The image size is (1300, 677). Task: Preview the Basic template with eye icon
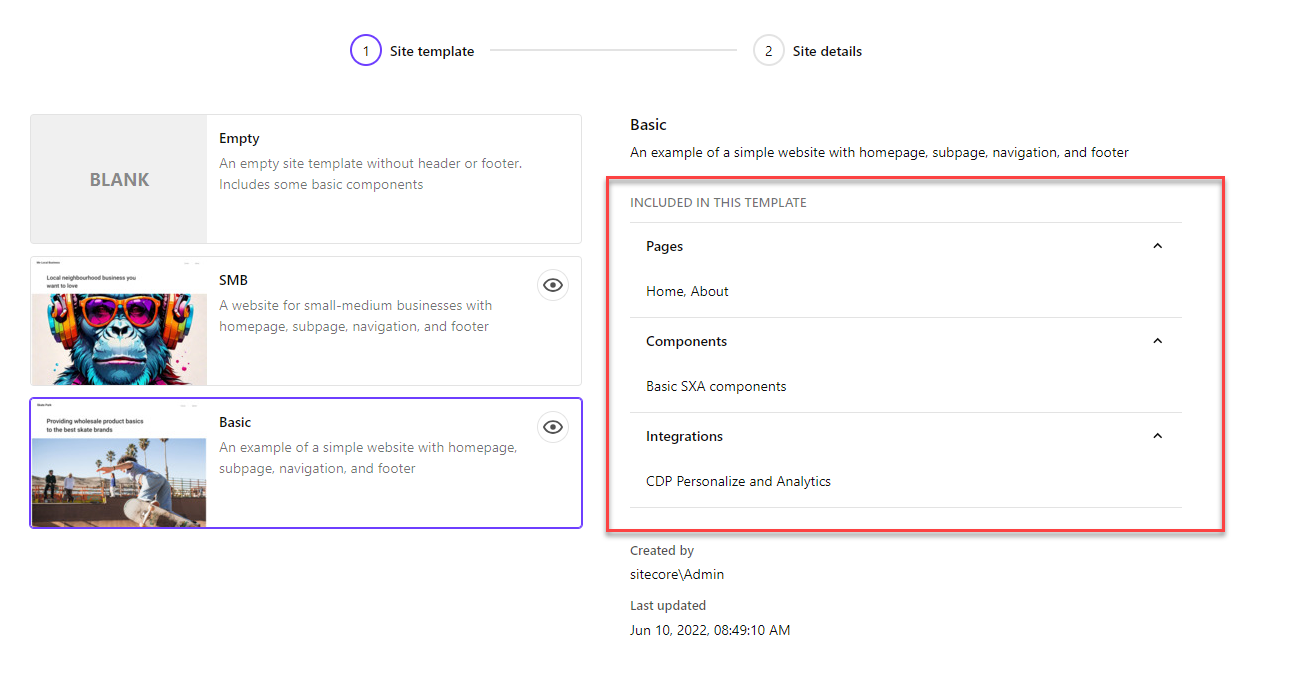point(553,427)
